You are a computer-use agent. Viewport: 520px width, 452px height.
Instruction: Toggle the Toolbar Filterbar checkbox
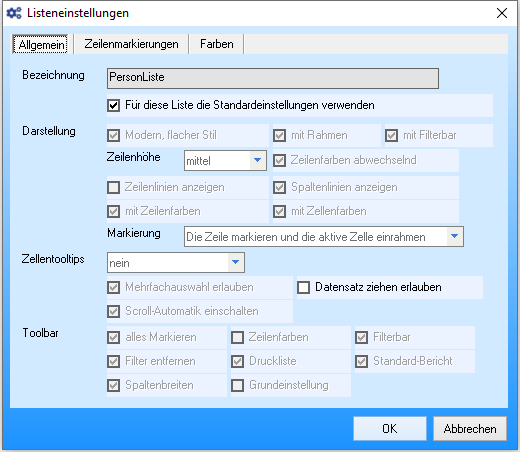[x=362, y=337]
